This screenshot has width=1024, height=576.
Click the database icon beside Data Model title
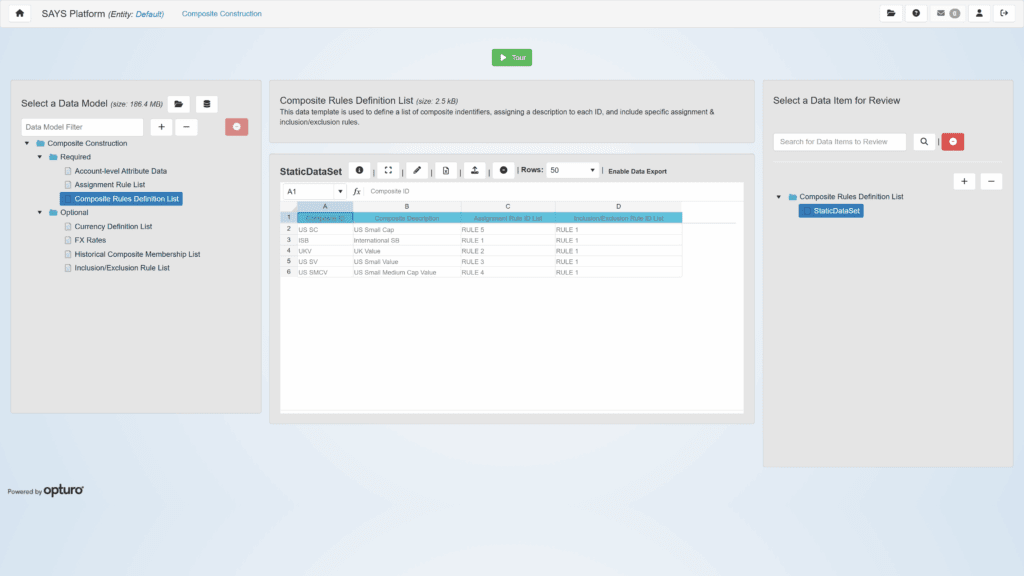pos(206,104)
